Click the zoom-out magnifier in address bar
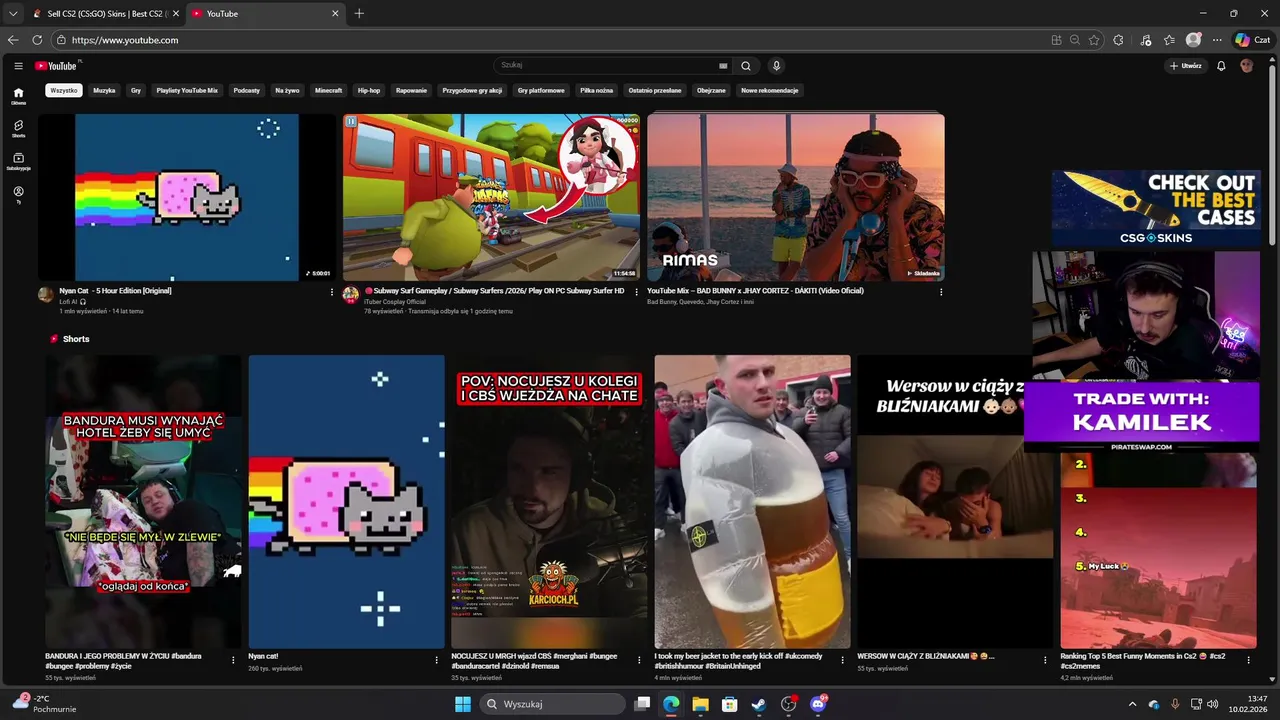Image resolution: width=1280 pixels, height=720 pixels. [1075, 40]
